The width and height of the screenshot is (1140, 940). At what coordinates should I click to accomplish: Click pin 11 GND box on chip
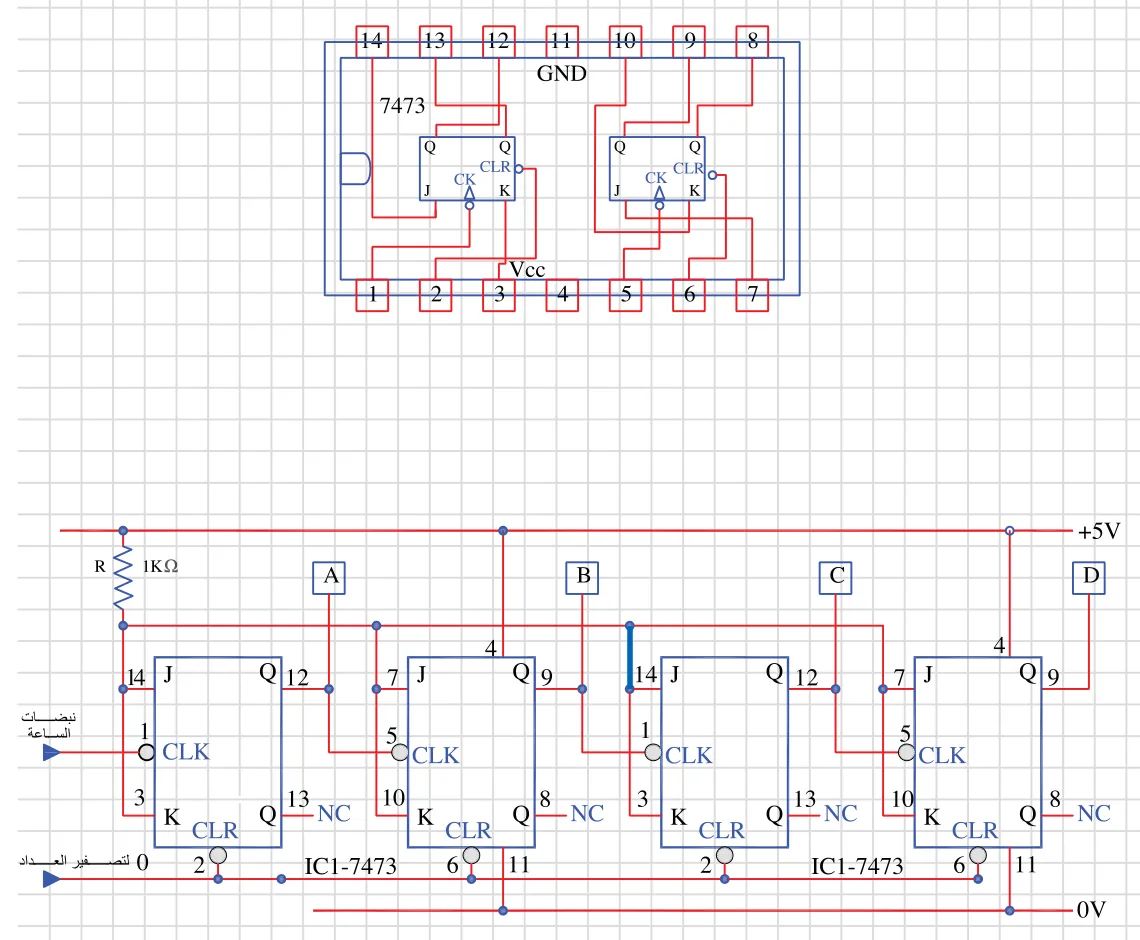pos(563,41)
